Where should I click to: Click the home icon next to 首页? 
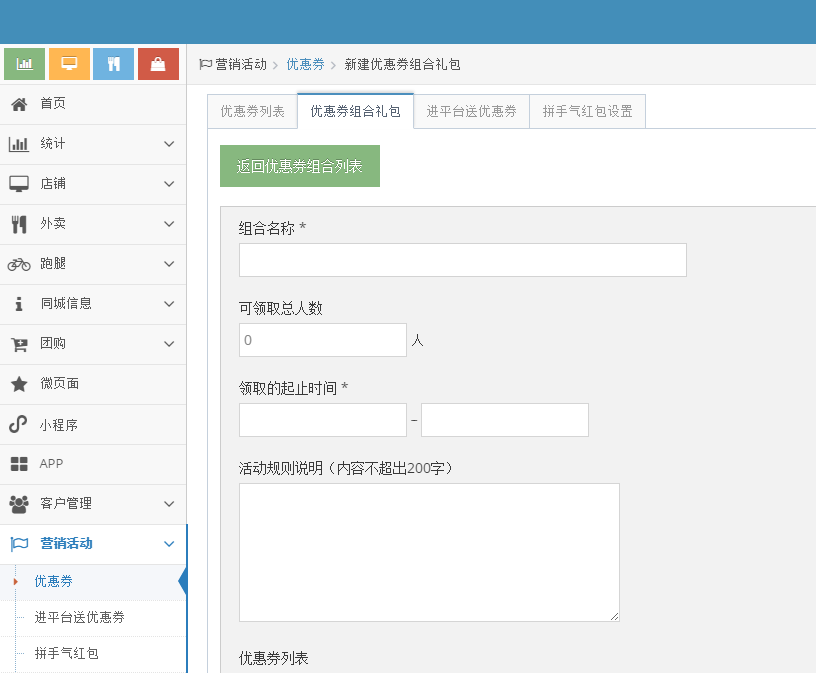coord(18,104)
